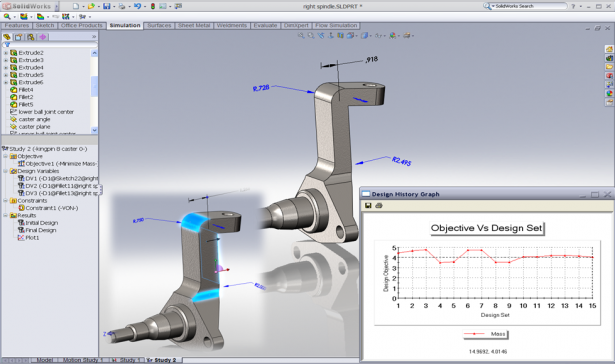Select Objective1 Minimize Mass item
The height and width of the screenshot is (364, 615).
coord(57,164)
